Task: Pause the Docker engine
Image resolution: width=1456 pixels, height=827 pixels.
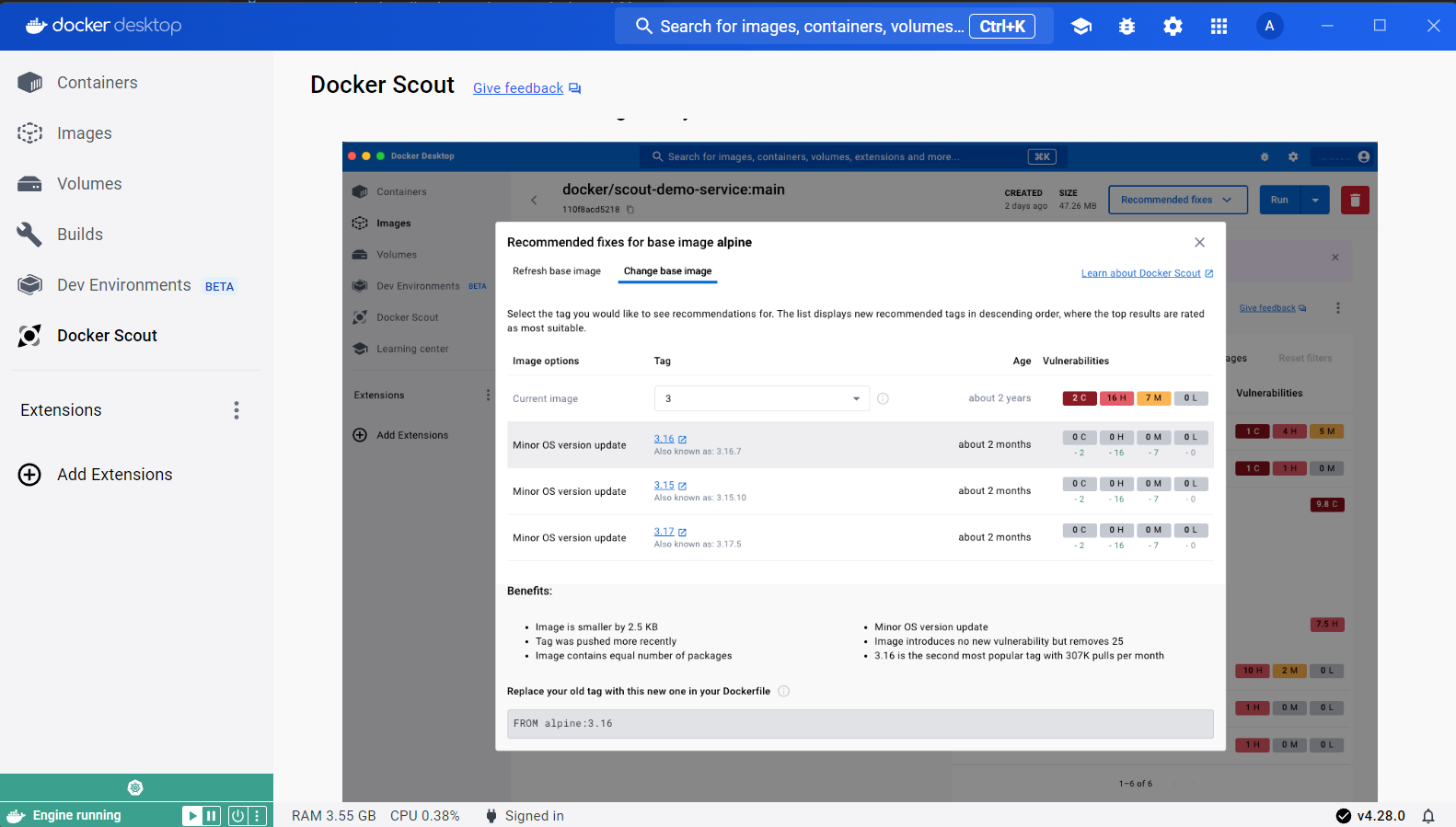Action: 212,816
